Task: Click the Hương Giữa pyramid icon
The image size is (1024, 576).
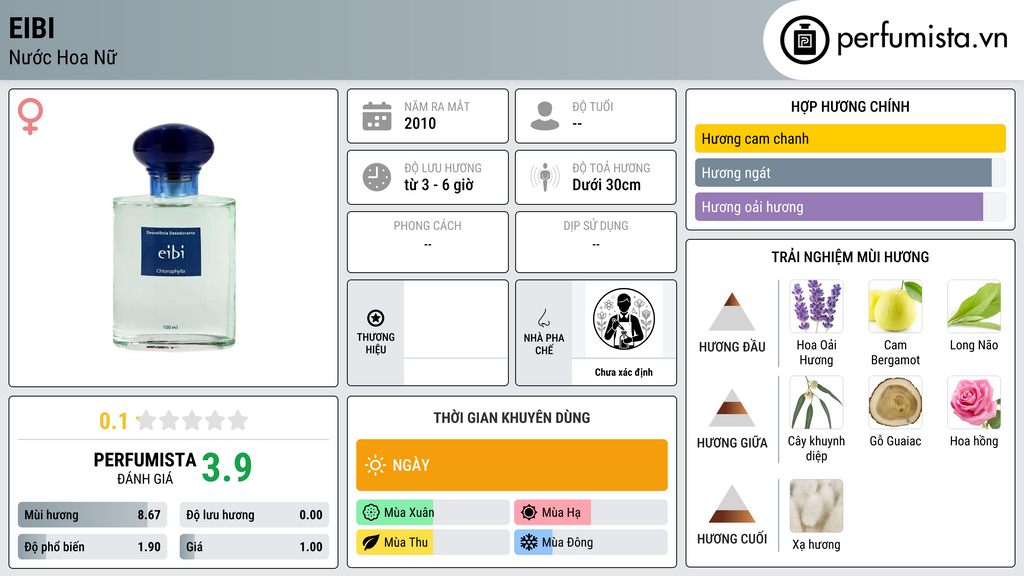Action: click(x=732, y=408)
